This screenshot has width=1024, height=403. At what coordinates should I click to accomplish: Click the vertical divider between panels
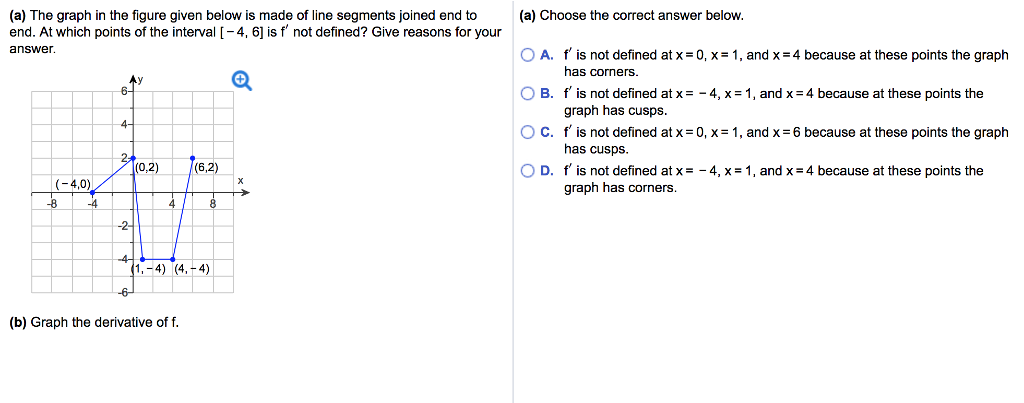[513, 200]
